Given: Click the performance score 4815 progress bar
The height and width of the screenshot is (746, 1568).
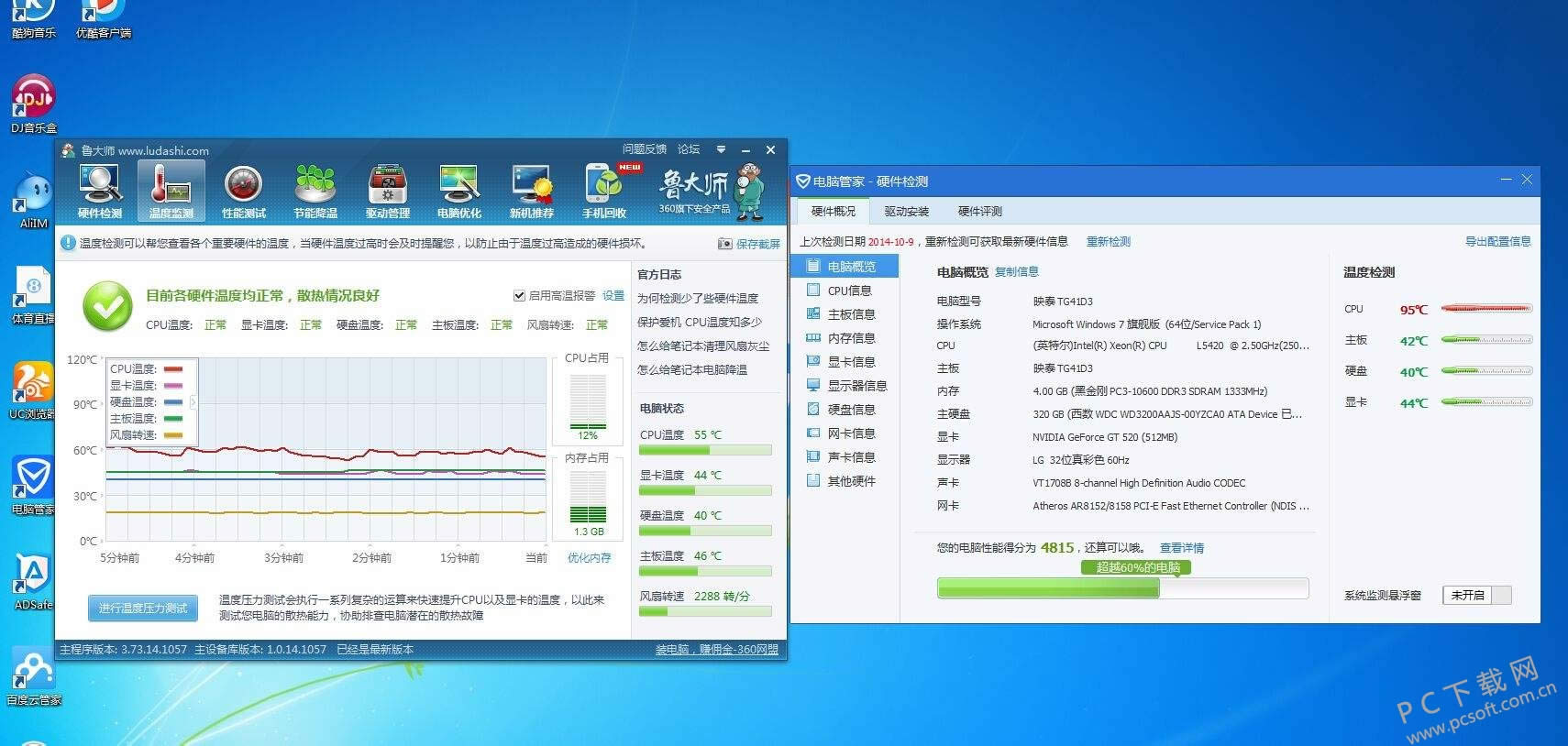Looking at the screenshot, I should (x=1122, y=588).
